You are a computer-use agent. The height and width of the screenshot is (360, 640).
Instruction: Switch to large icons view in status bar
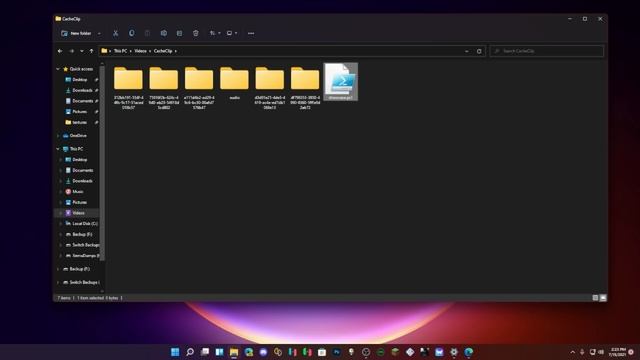603,298
